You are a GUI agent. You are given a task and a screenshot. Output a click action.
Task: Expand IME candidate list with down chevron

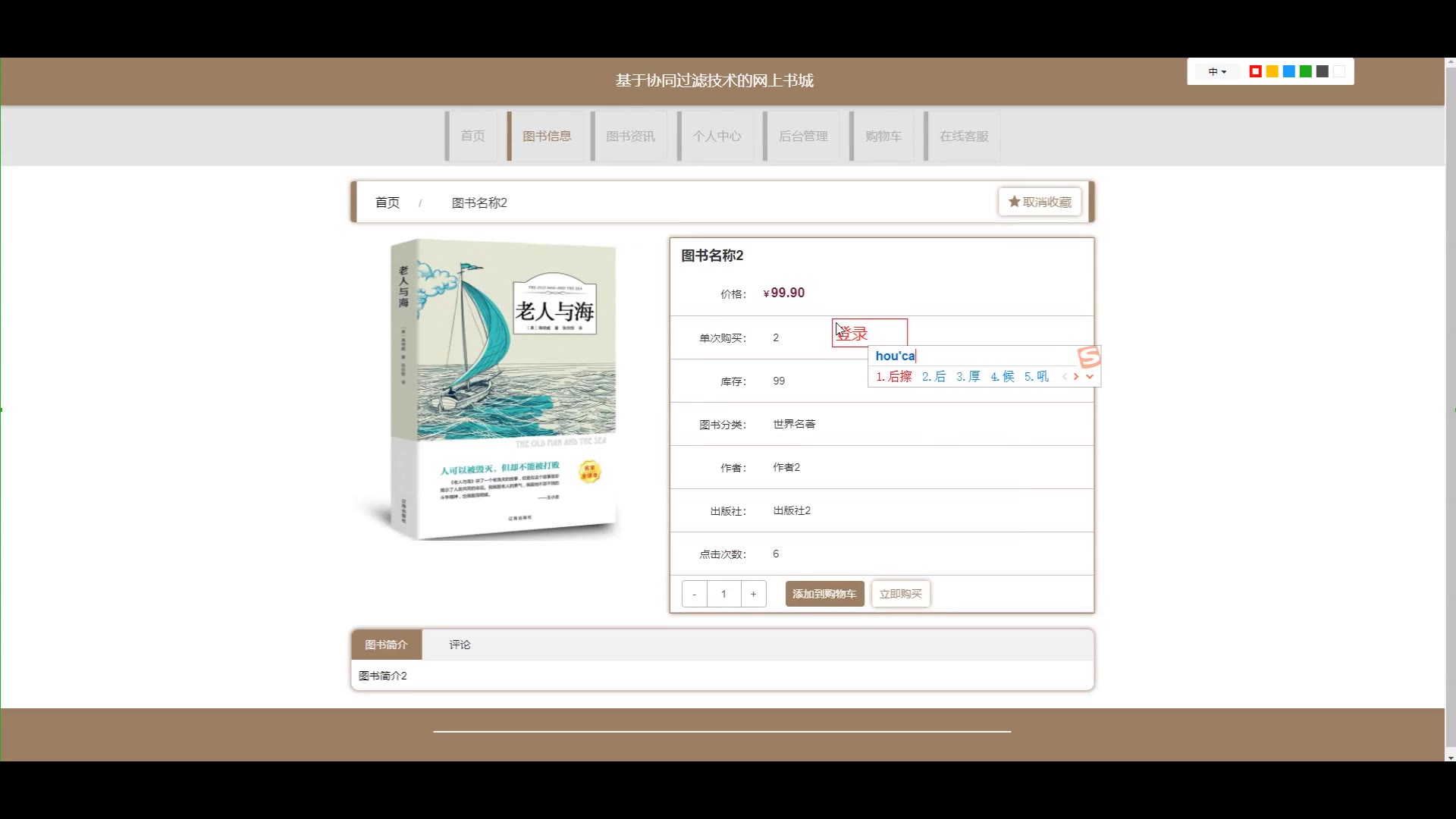click(1090, 376)
